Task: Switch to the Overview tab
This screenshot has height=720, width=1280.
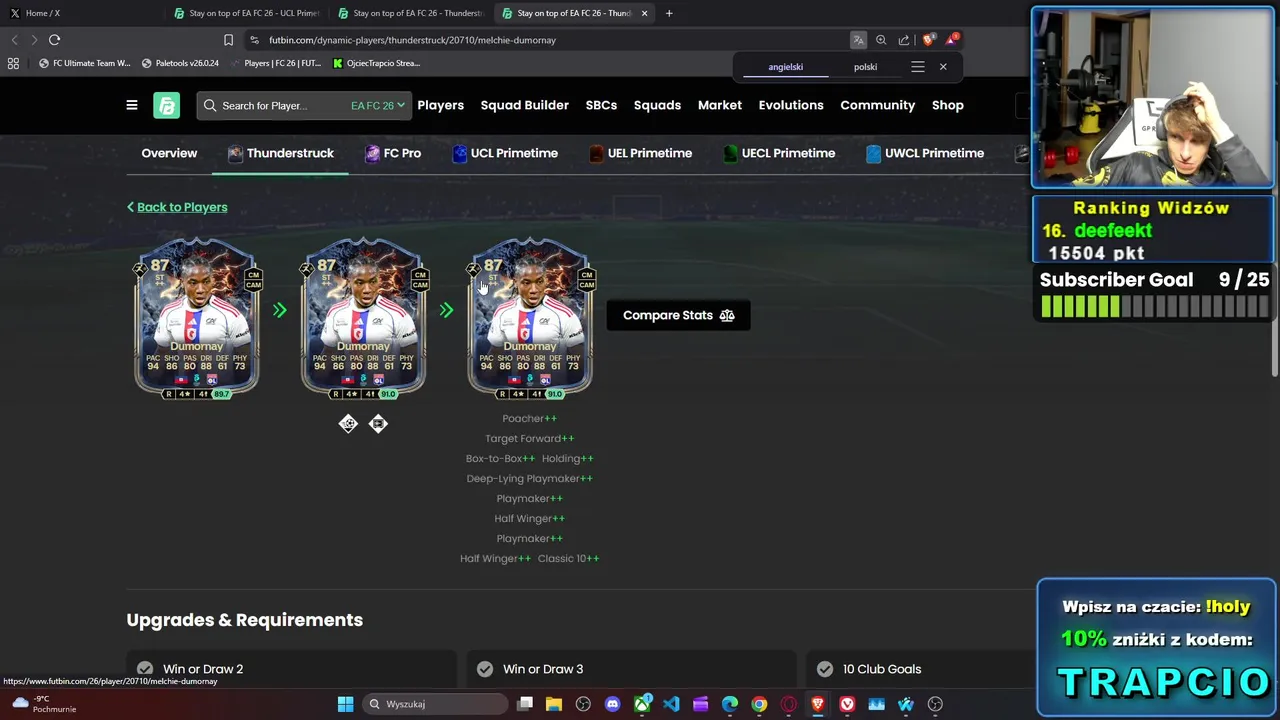Action: pyautogui.click(x=169, y=153)
